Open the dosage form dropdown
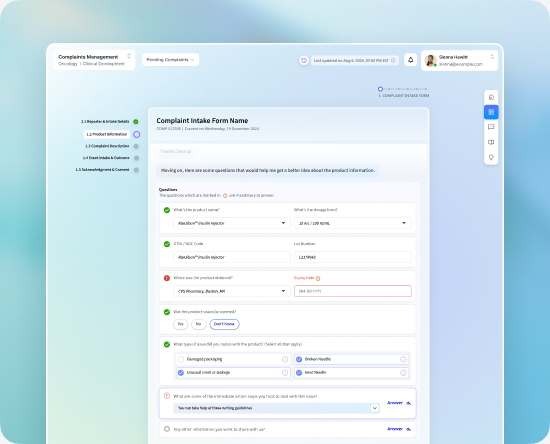 (353, 223)
